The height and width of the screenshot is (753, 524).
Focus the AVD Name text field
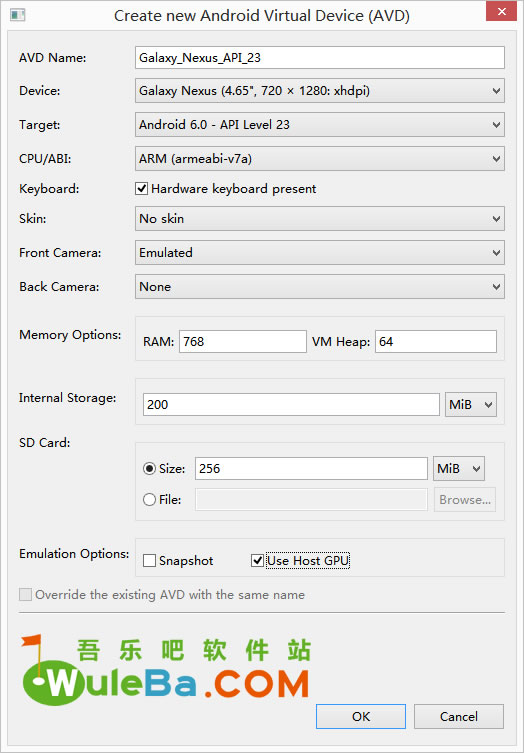pos(320,58)
